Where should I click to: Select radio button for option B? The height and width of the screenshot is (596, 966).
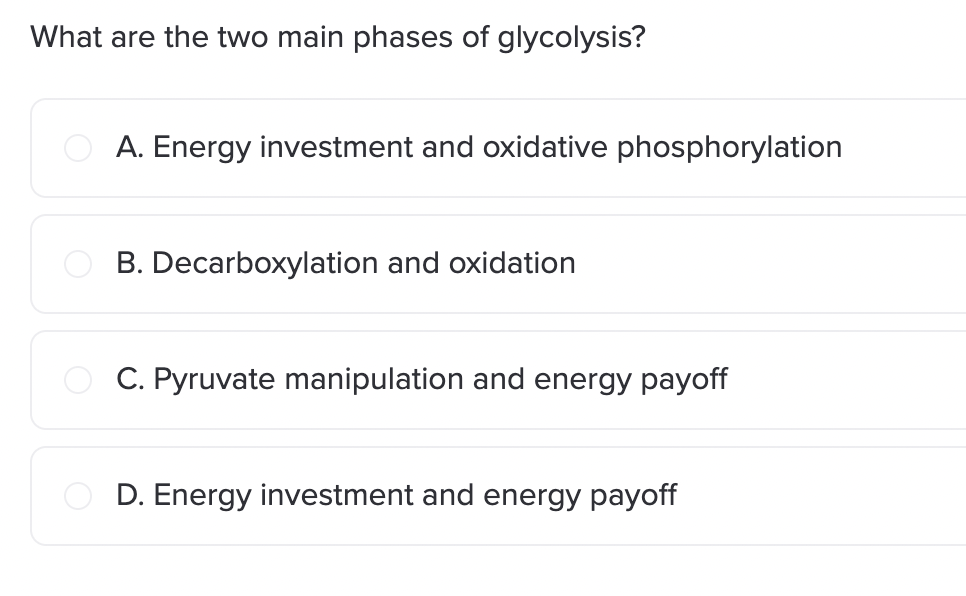click(x=78, y=264)
